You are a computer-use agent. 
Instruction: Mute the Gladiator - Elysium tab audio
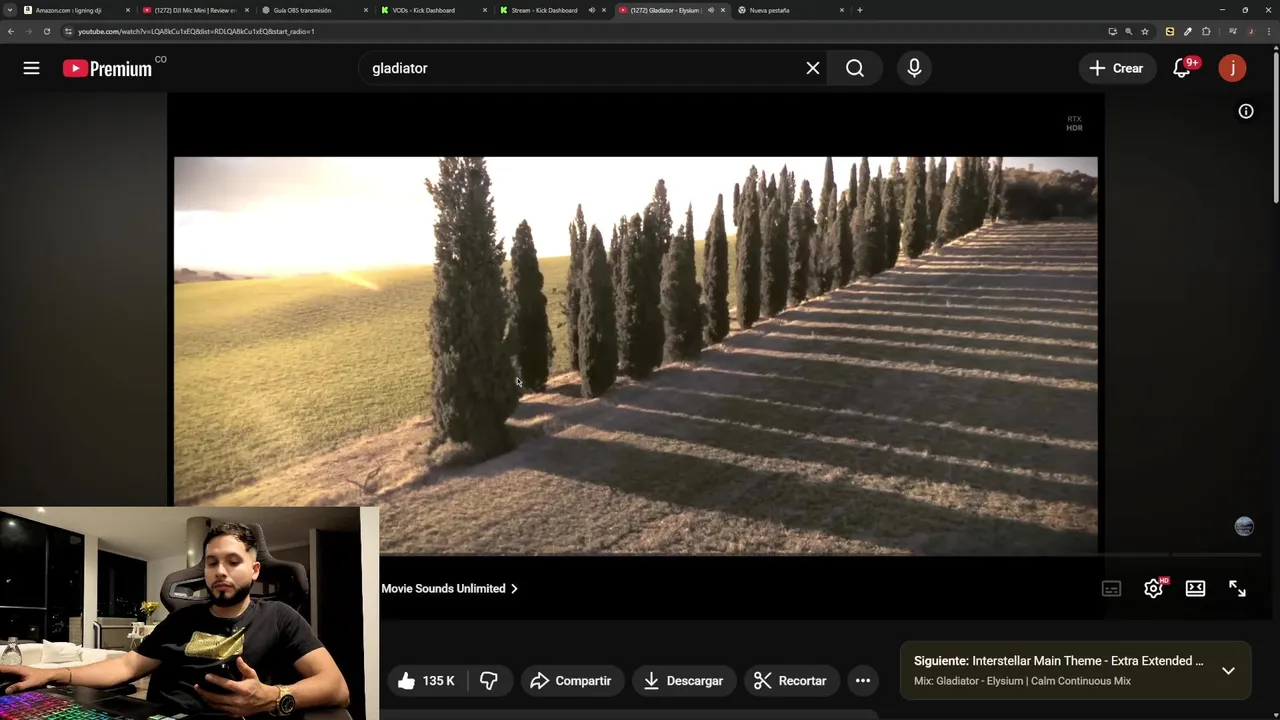pos(711,10)
